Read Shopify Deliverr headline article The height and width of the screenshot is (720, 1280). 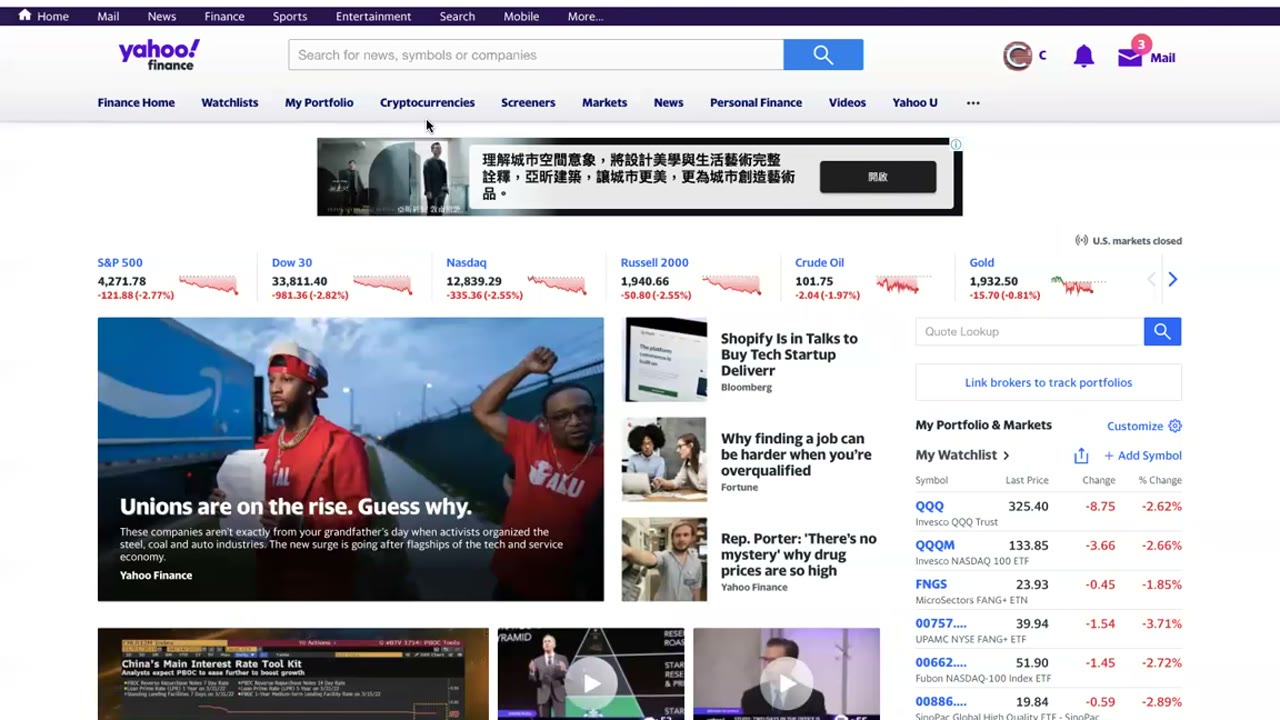click(x=789, y=354)
